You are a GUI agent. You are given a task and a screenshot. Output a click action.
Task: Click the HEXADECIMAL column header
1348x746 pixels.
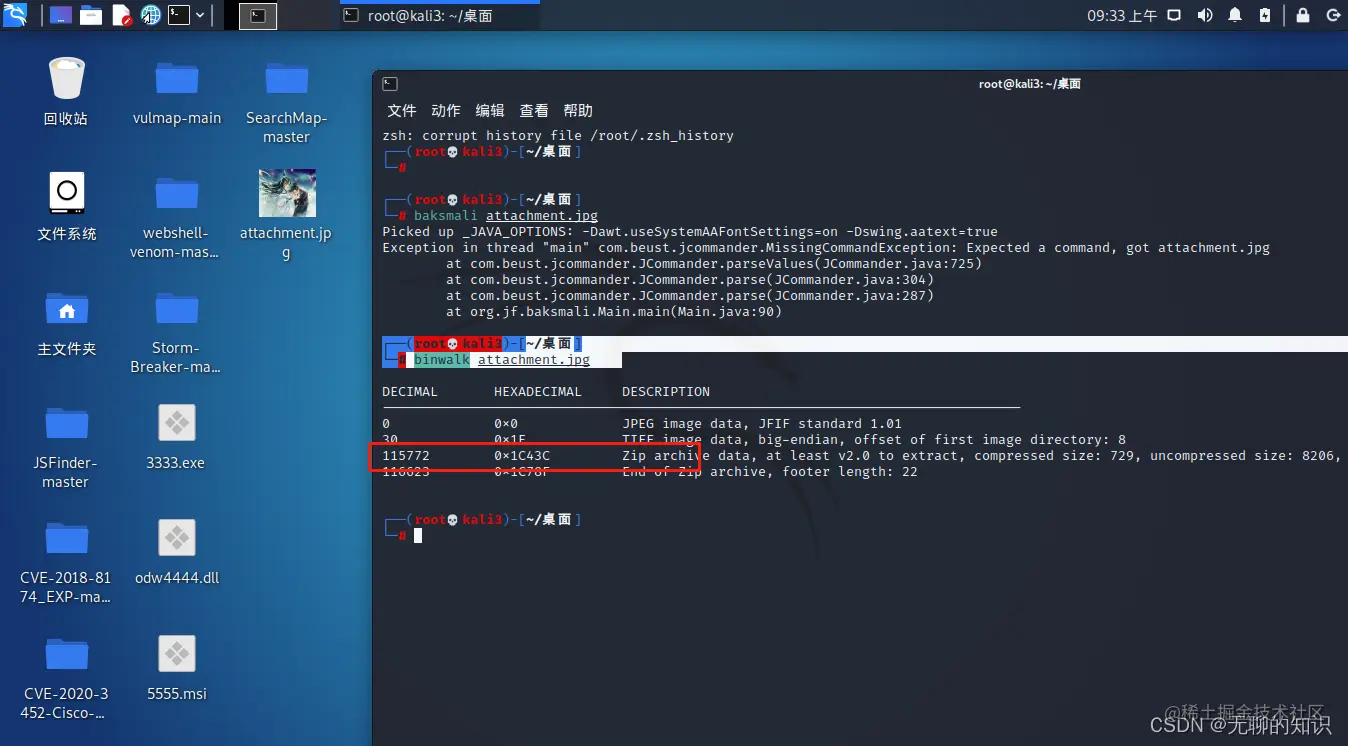(x=538, y=391)
